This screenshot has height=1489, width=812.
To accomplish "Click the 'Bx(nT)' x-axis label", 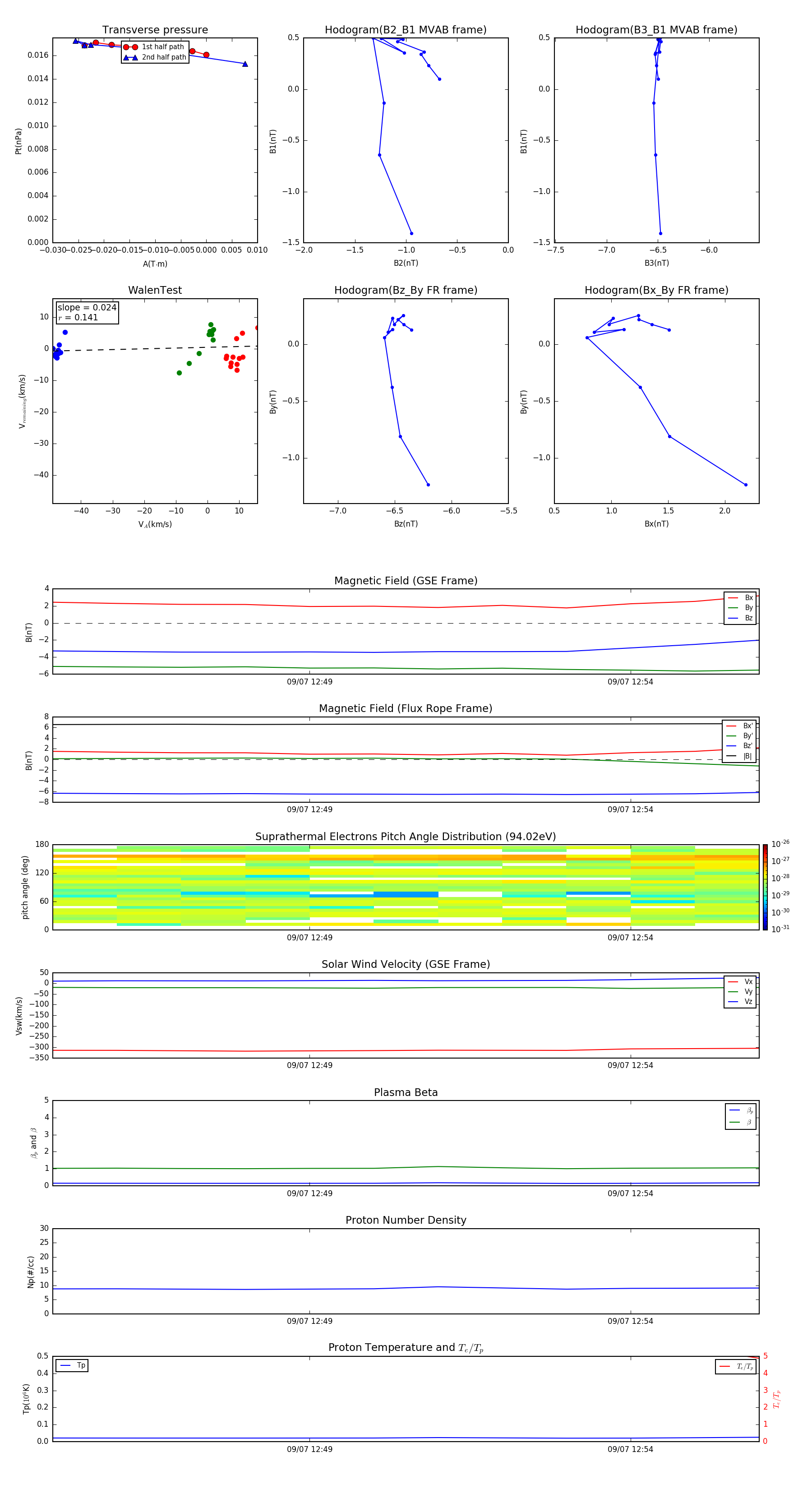I will click(x=656, y=524).
